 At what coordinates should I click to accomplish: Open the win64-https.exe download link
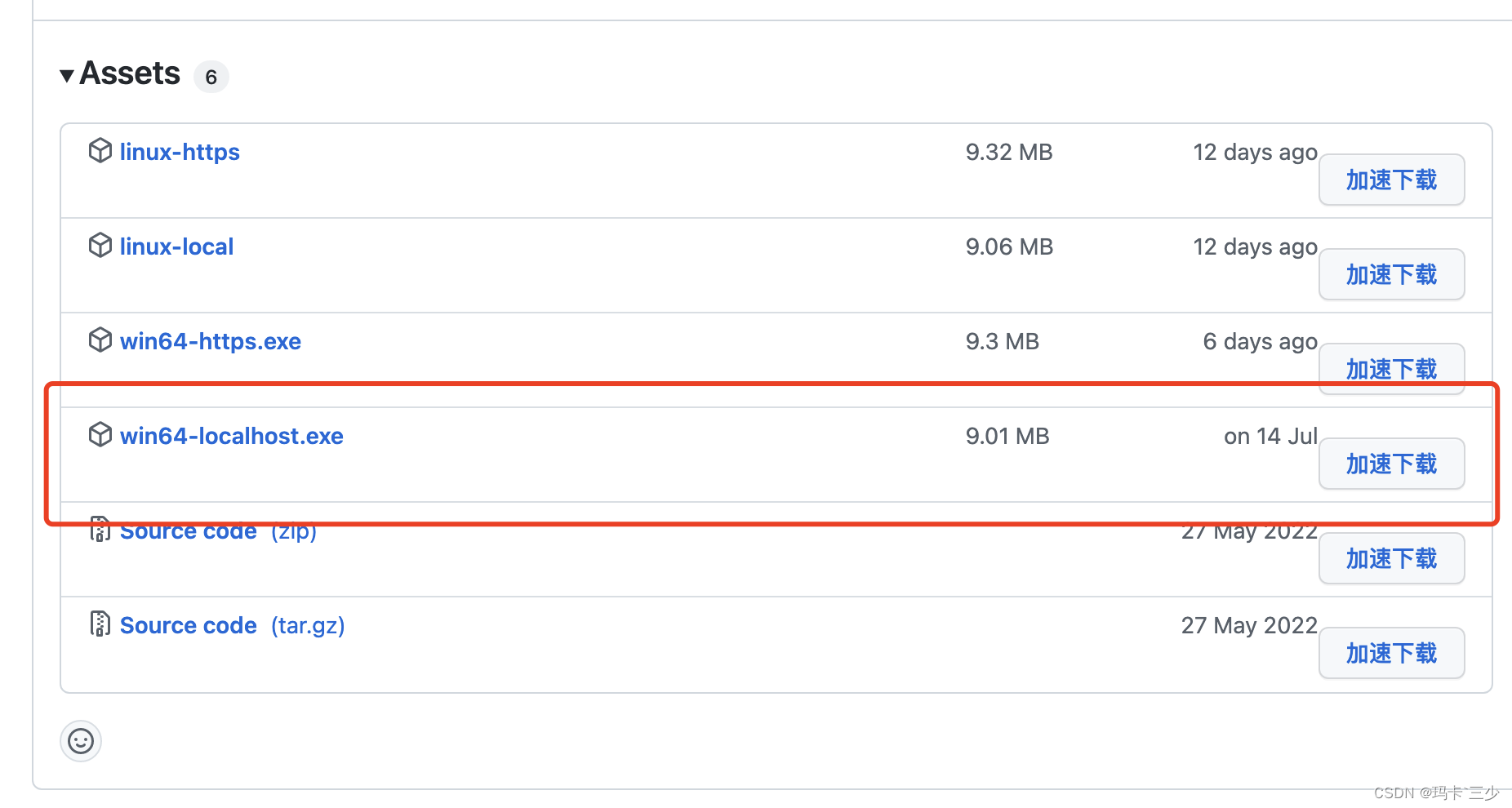pos(211,341)
